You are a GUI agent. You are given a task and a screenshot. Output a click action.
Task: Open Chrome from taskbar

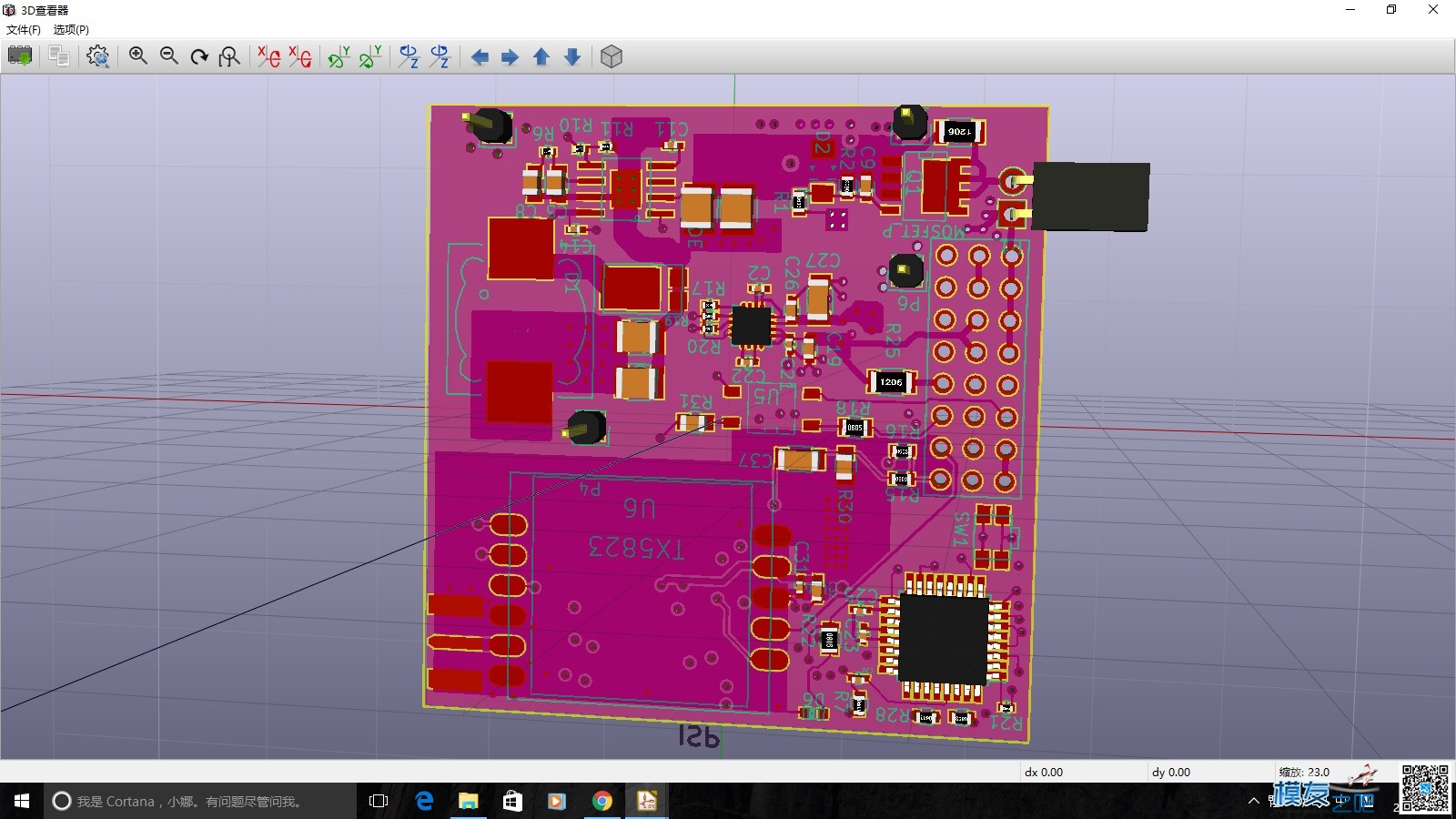602,801
